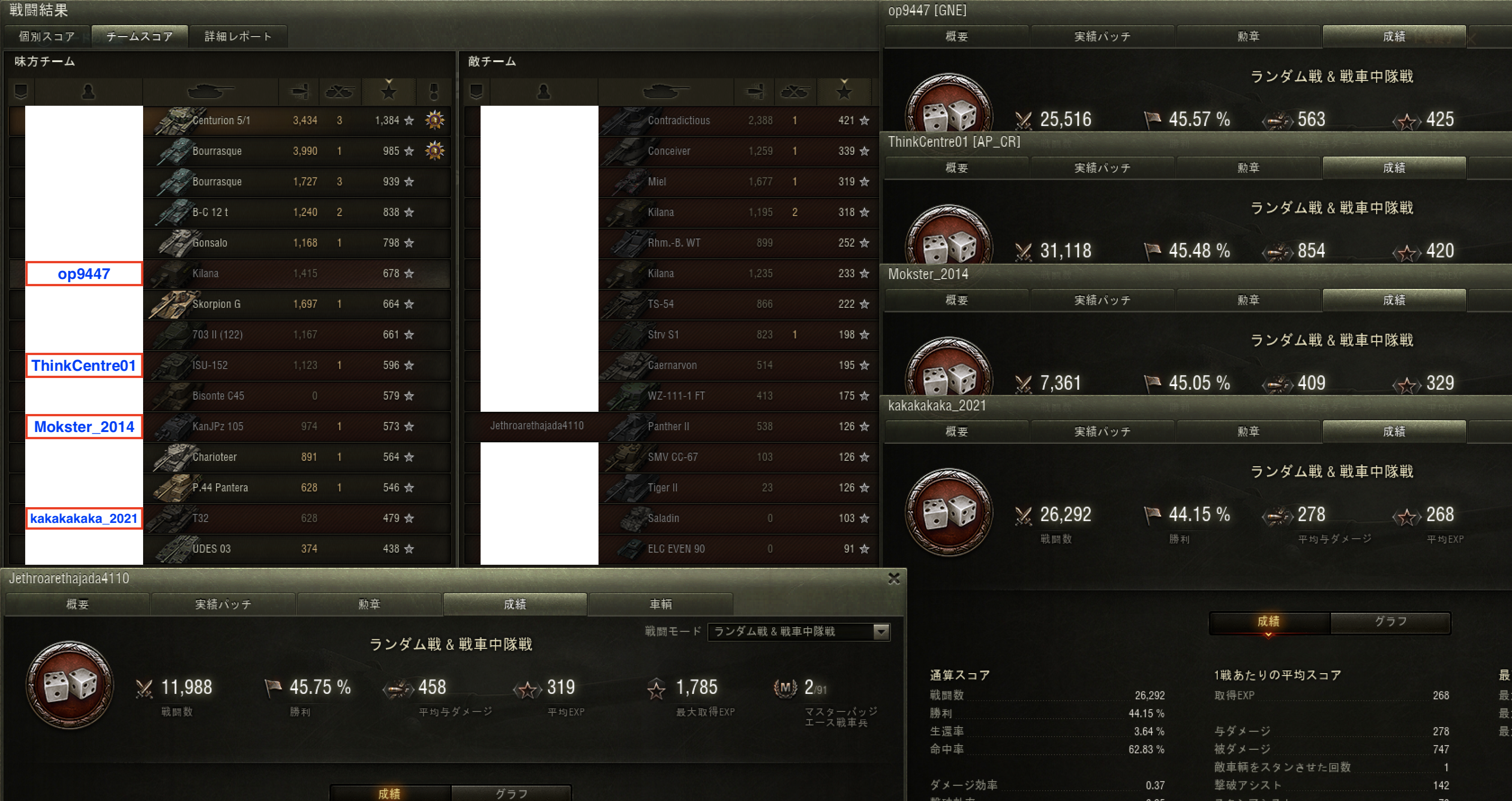Click dropdown arrow beside ランダム戦 & 戦車中隊戦
This screenshot has width=1512, height=801.
point(881,631)
